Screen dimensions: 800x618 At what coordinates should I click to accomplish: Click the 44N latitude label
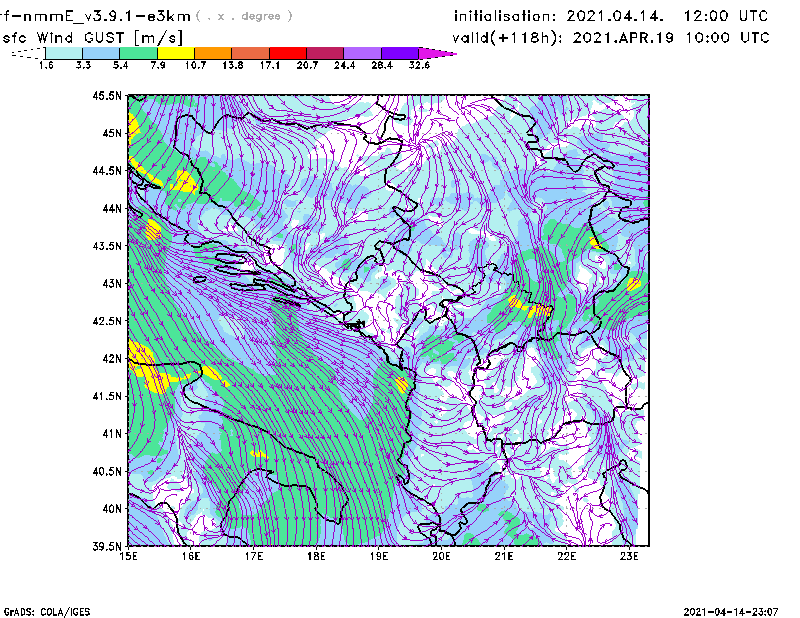(x=112, y=208)
